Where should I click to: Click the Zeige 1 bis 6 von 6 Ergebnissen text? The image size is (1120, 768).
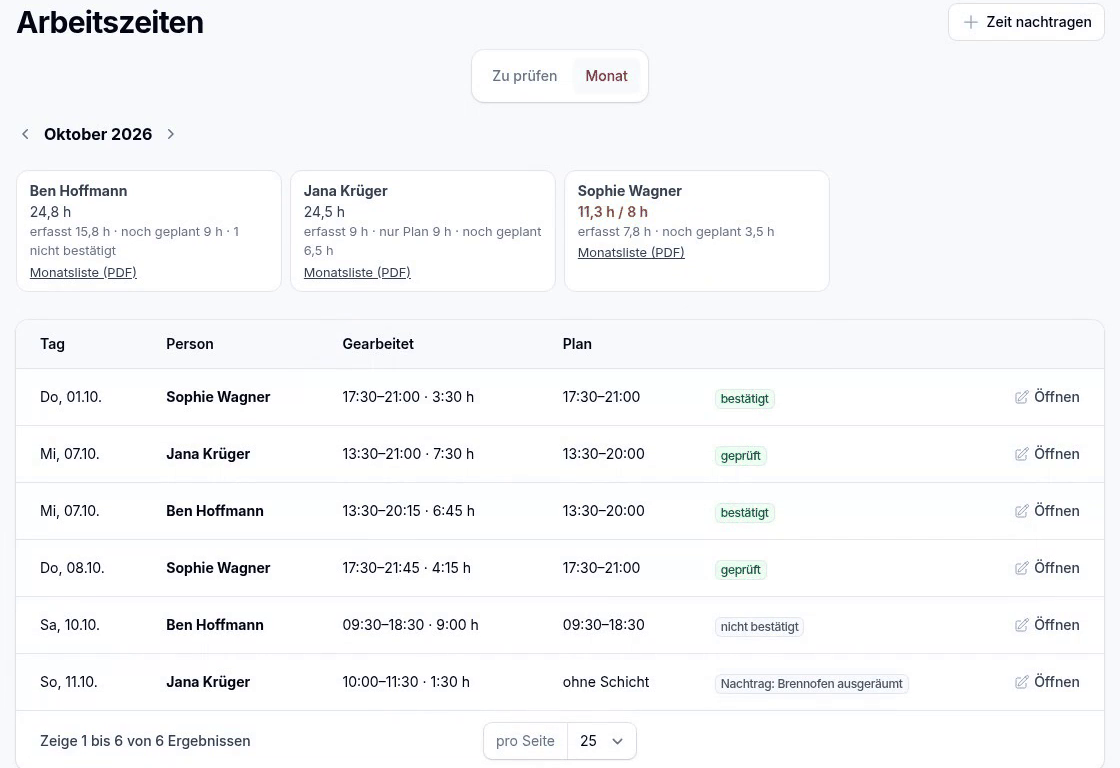[x=145, y=741]
